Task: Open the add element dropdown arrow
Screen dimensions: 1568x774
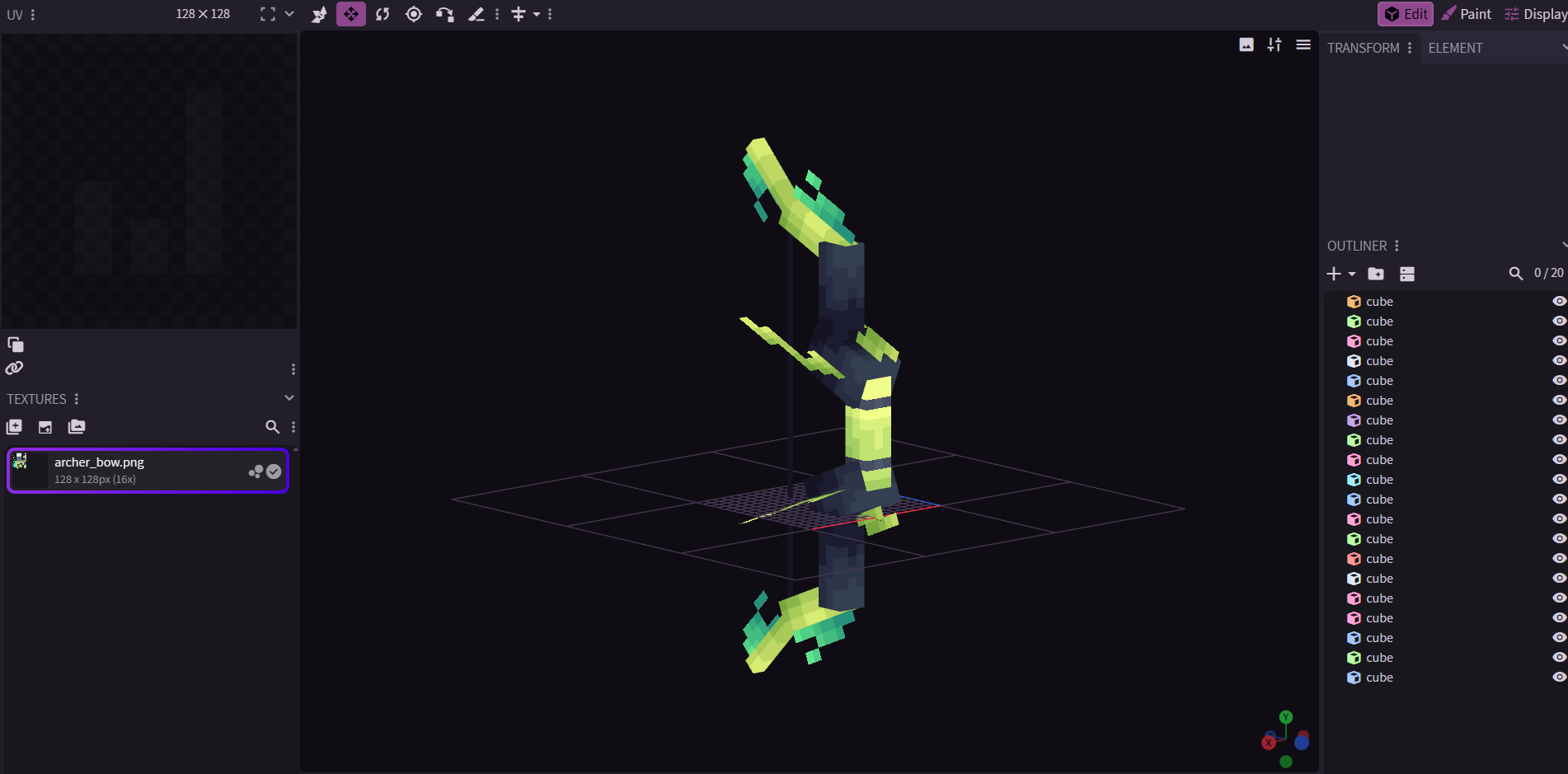Action: pyautogui.click(x=1352, y=274)
